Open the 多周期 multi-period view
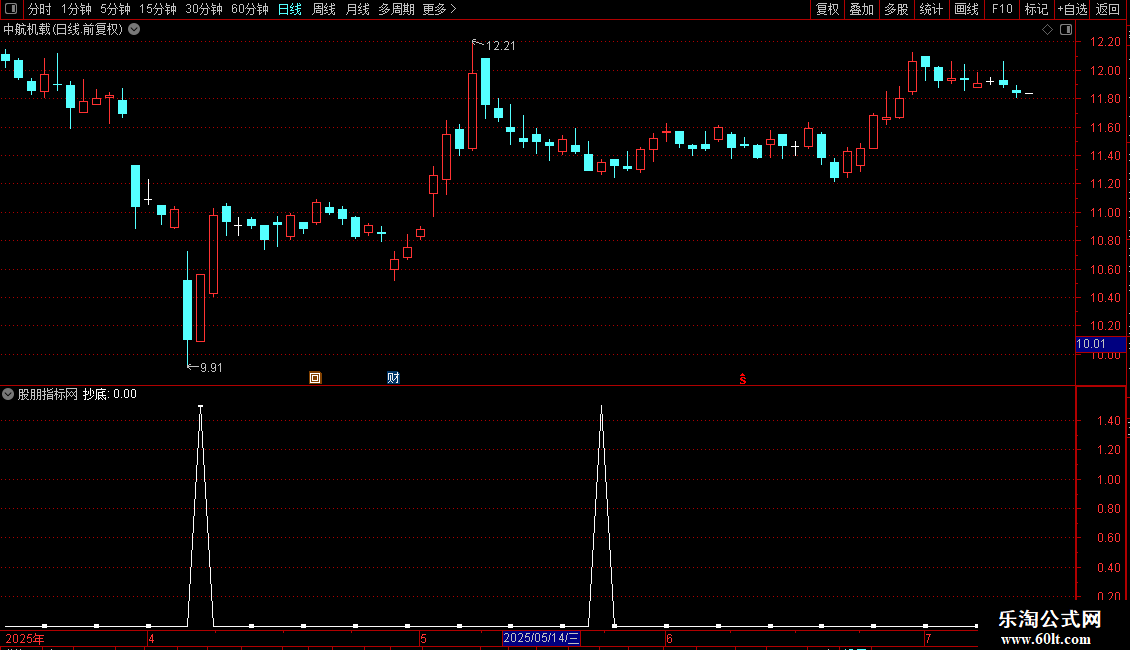This screenshot has width=1130, height=650. pyautogui.click(x=396, y=9)
